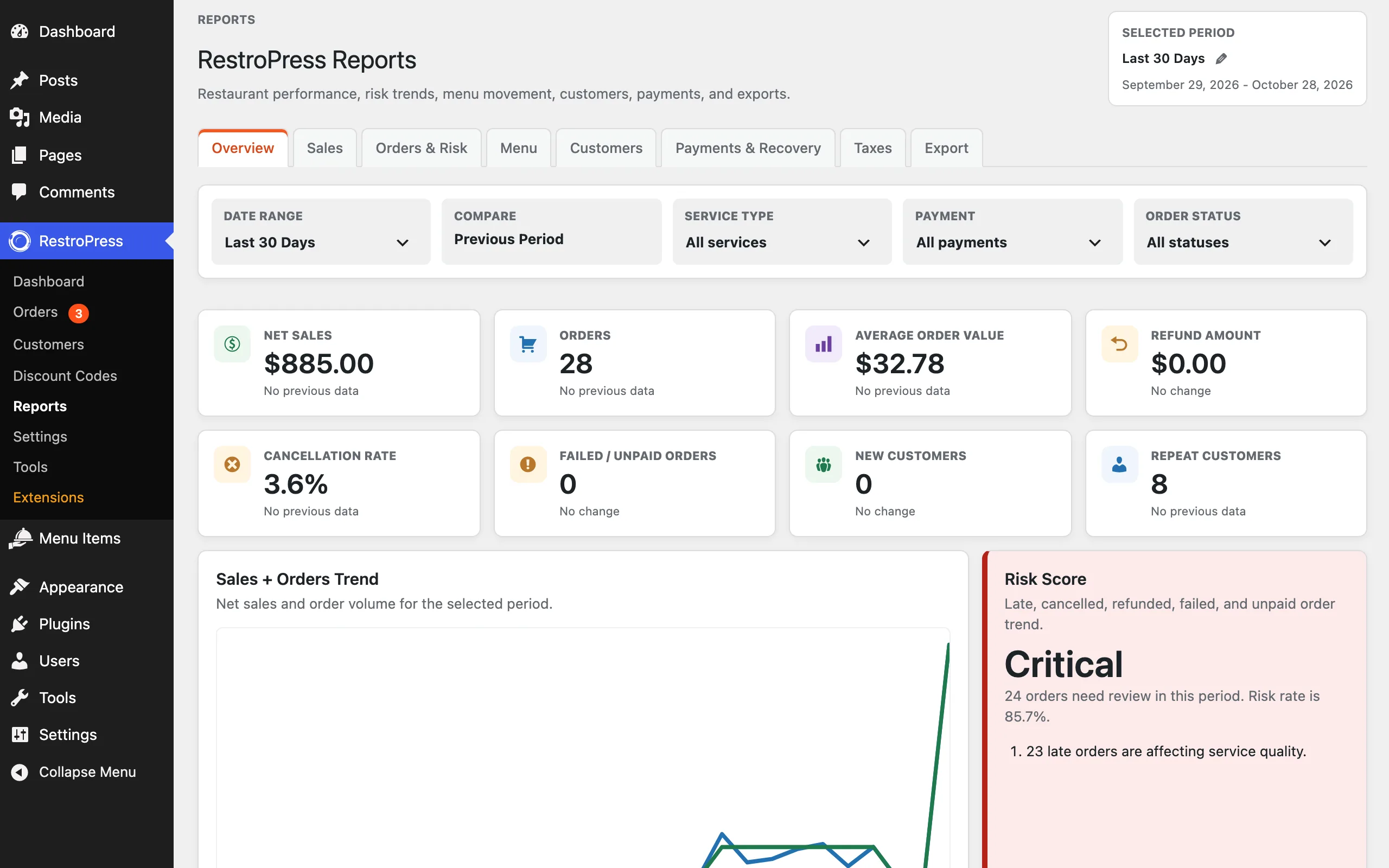Open the Payment filter dropdown
Image resolution: width=1389 pixels, height=868 pixels.
coord(1012,231)
